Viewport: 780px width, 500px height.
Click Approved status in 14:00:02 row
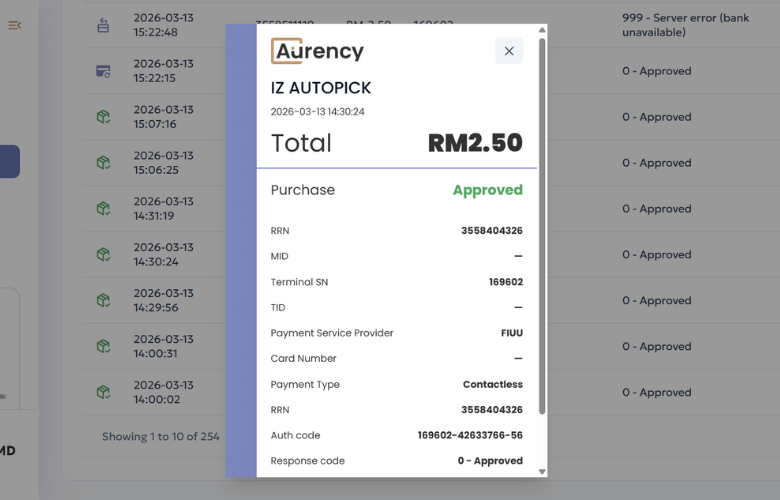pyautogui.click(x=657, y=392)
